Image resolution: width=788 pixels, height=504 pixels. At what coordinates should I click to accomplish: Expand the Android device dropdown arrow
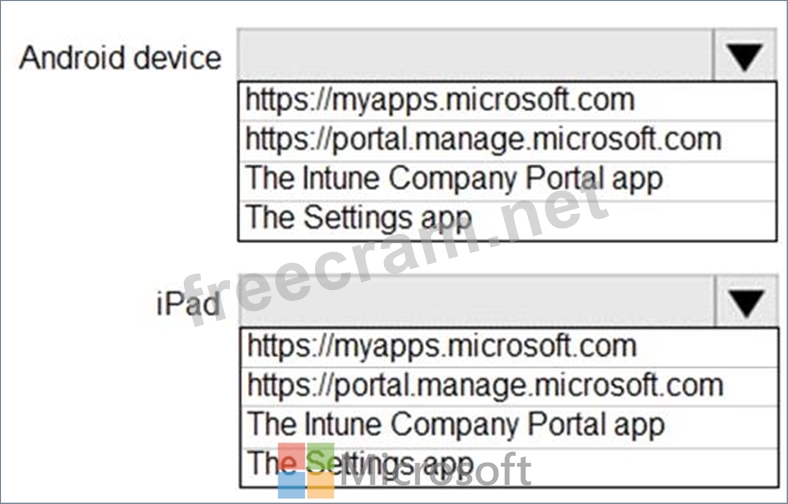(744, 55)
